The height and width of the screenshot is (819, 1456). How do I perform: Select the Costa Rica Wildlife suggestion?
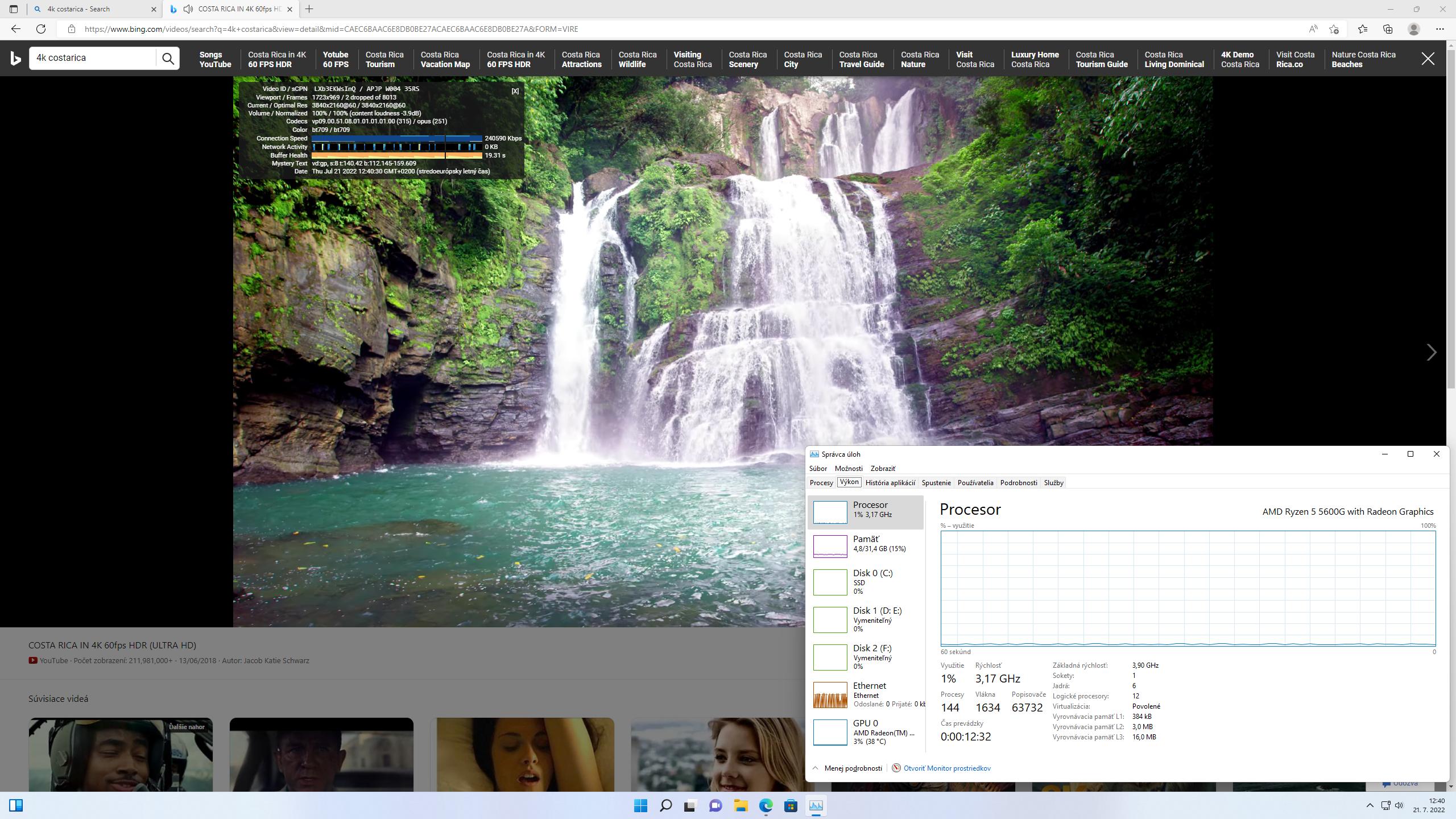(x=637, y=59)
